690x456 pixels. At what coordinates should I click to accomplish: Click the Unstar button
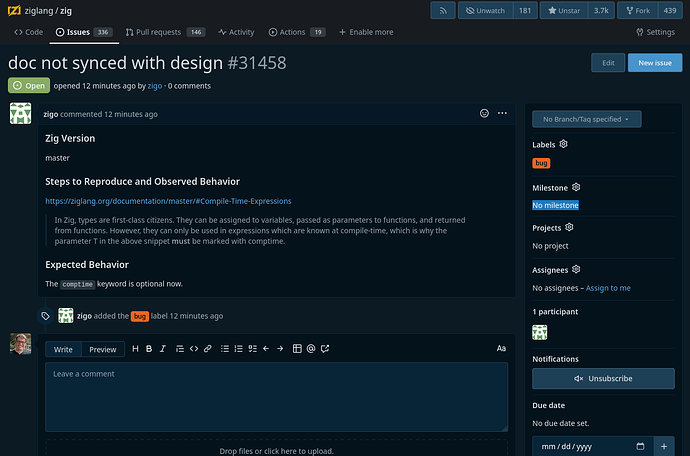tap(564, 11)
